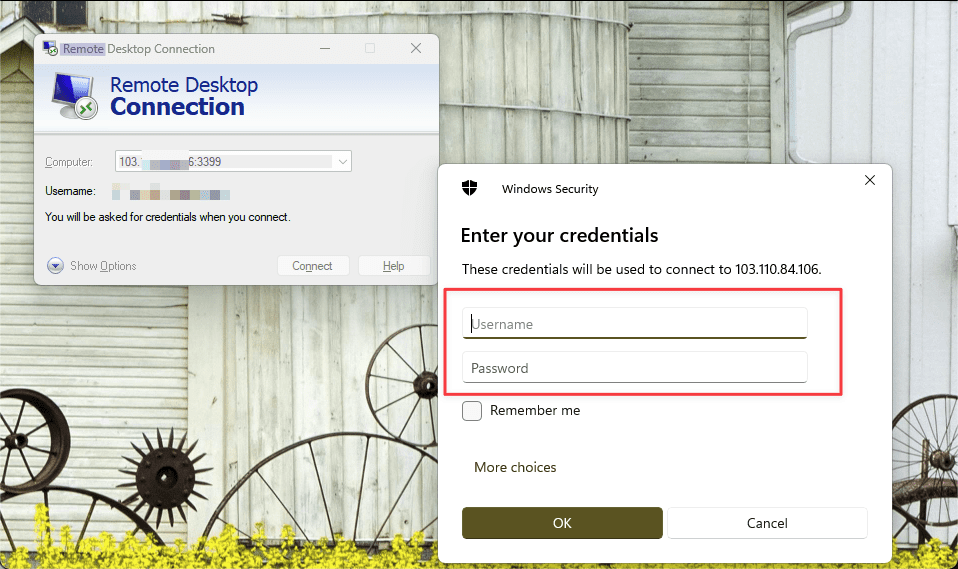This screenshot has height=569, width=958.
Task: Open the More choices link
Action: point(515,467)
